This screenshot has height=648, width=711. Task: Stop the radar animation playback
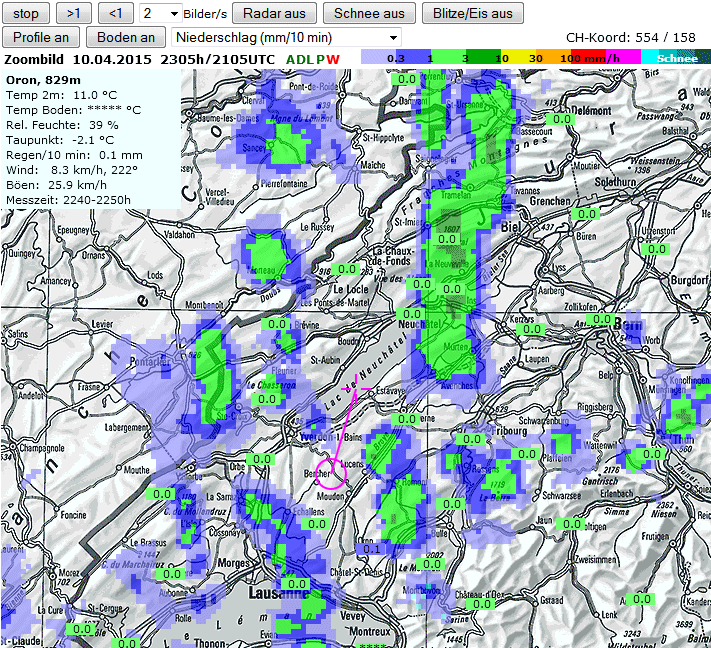coord(26,13)
